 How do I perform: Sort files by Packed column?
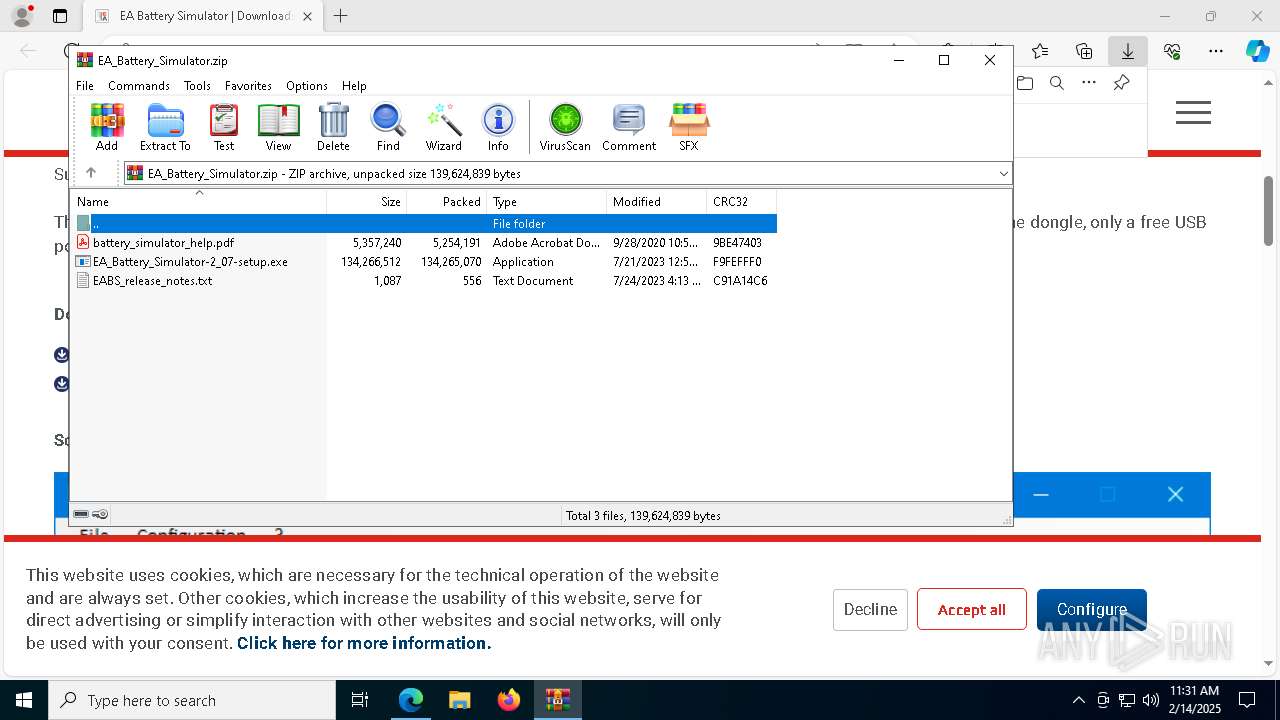[447, 202]
